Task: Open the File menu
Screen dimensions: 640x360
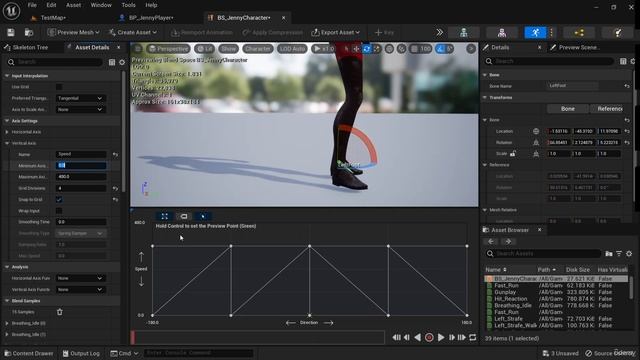Action: pyautogui.click(x=32, y=5)
